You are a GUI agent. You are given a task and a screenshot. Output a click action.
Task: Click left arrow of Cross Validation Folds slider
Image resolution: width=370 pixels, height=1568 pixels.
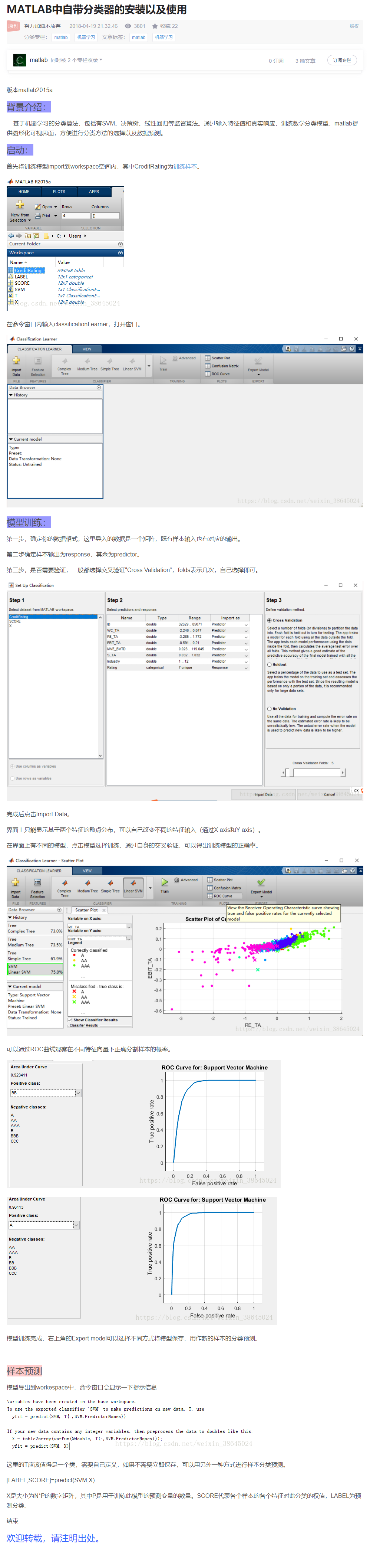click(283, 772)
